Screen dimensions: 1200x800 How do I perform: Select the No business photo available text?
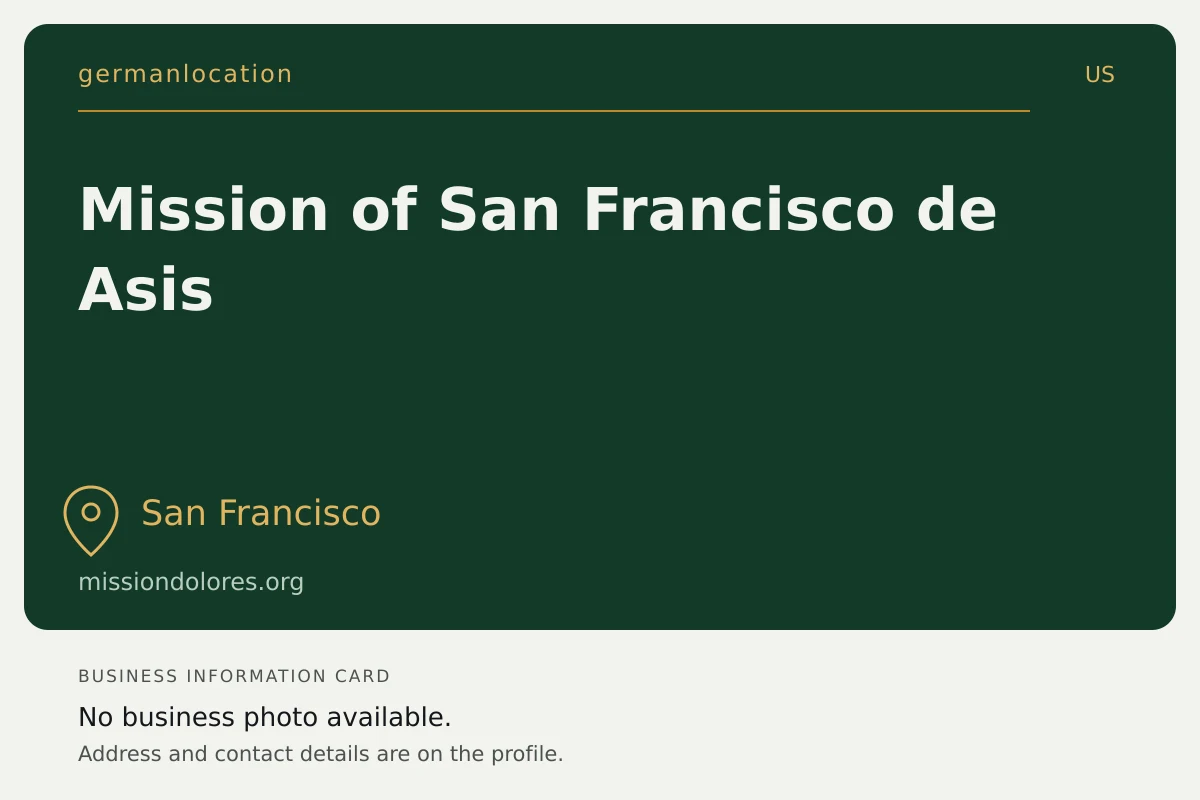pos(265,717)
